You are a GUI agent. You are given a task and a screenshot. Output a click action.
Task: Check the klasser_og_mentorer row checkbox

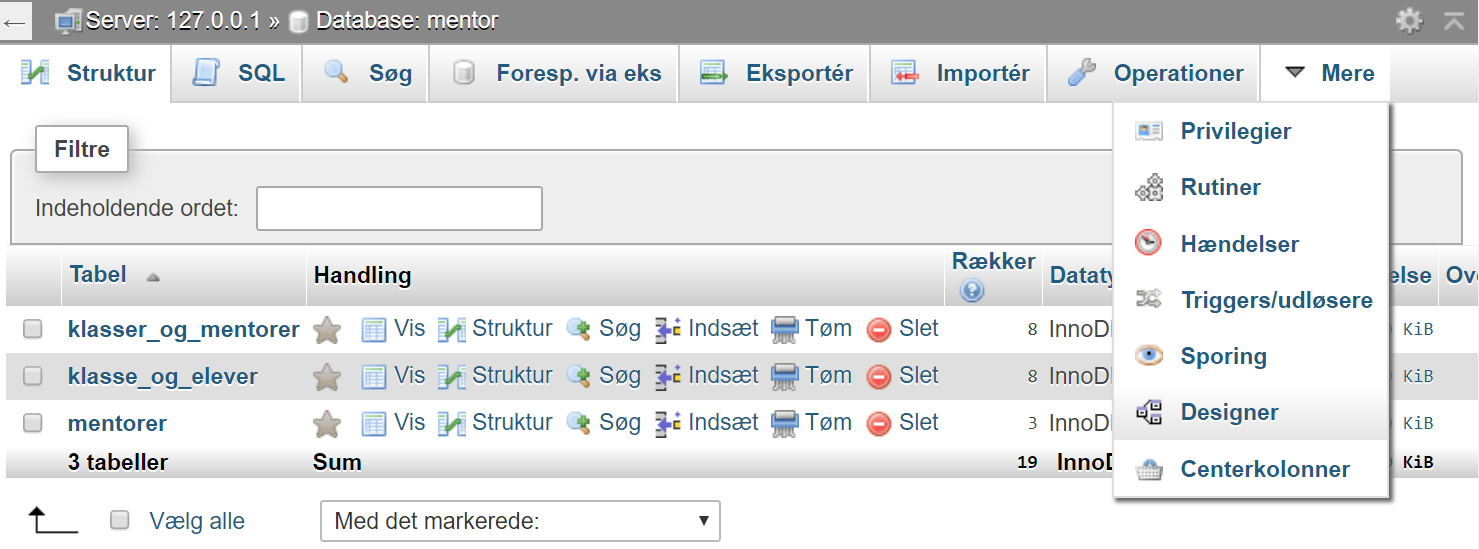point(33,329)
